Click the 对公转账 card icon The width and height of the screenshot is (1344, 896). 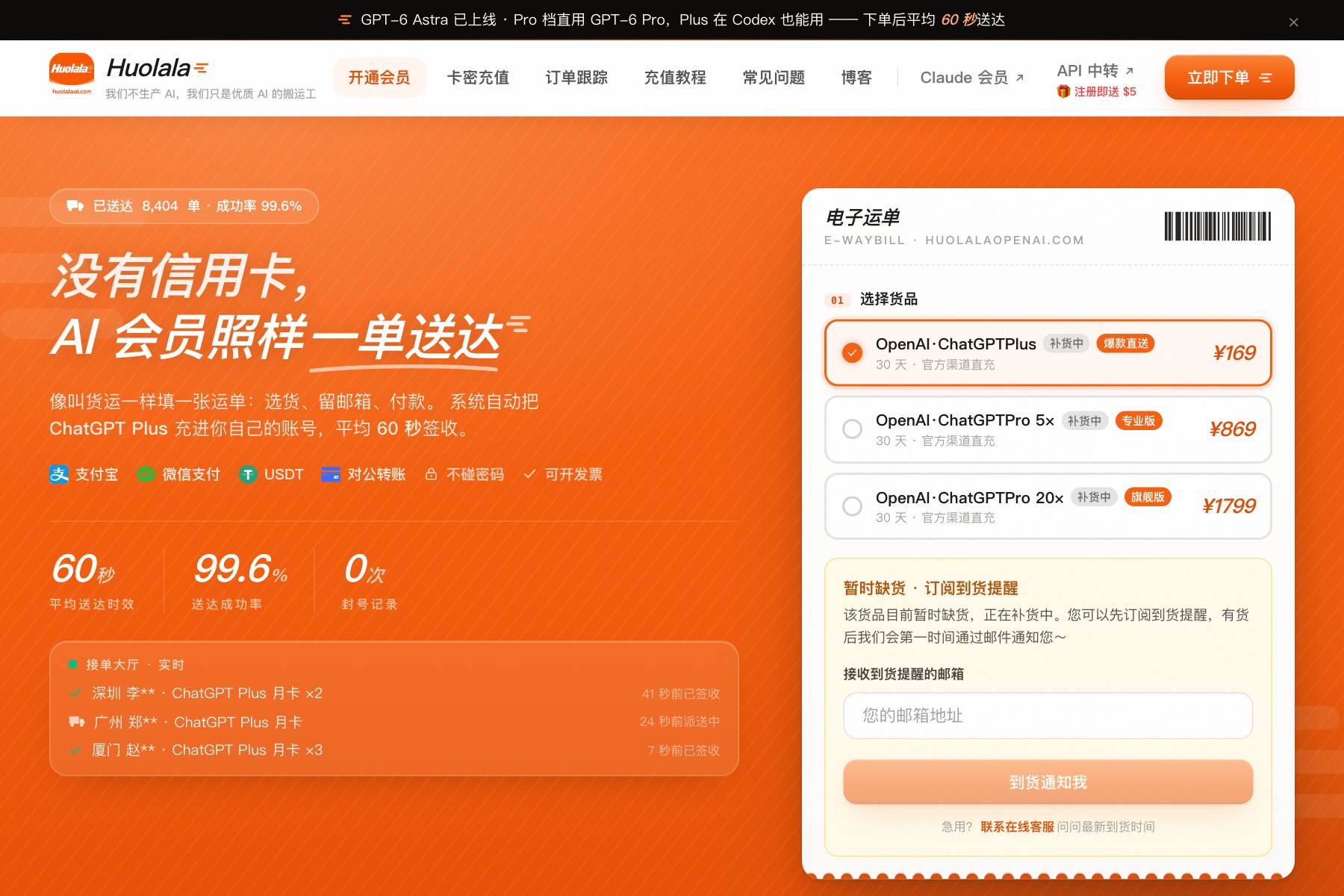click(x=331, y=474)
